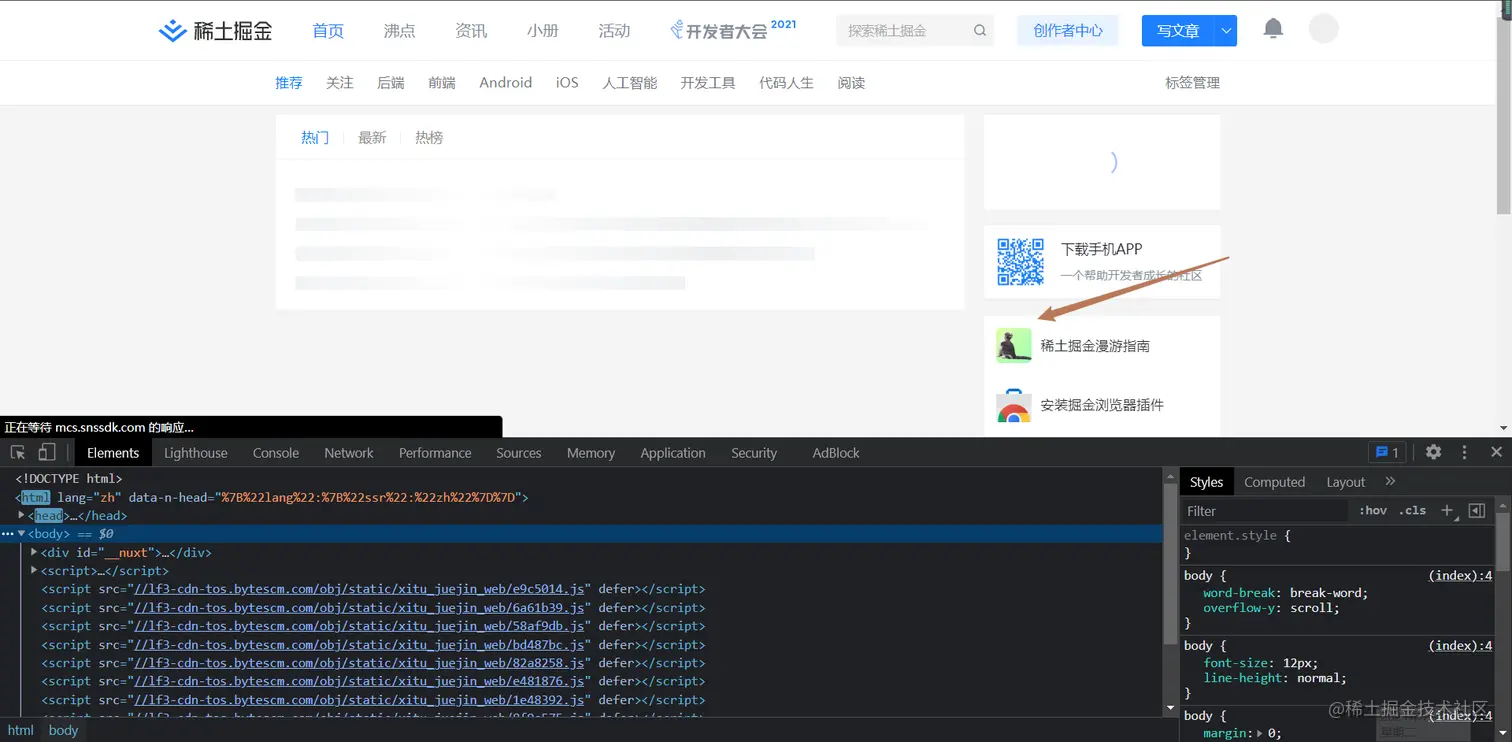Viewport: 1512px width, 742px height.
Task: Expand the collapsed script node
Action: click(x=34, y=570)
